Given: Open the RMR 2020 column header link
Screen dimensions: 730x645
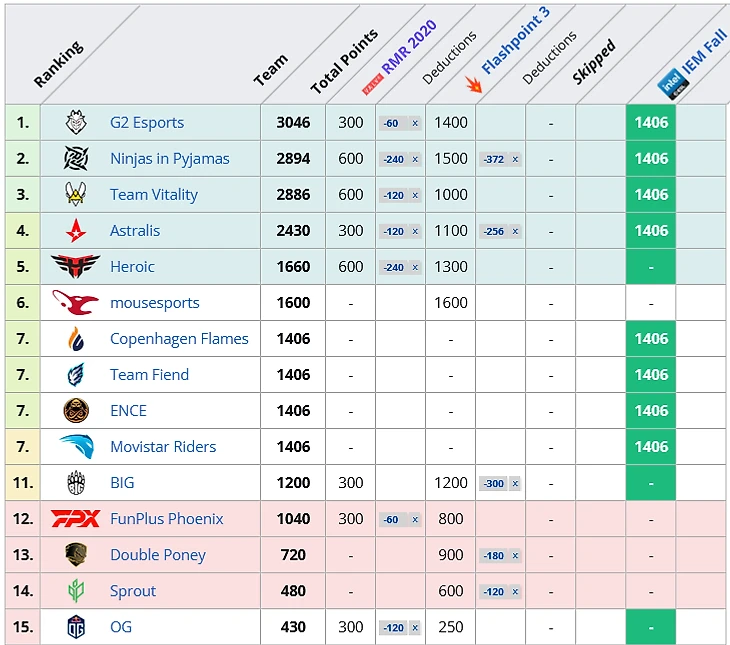Looking at the screenshot, I should [408, 50].
